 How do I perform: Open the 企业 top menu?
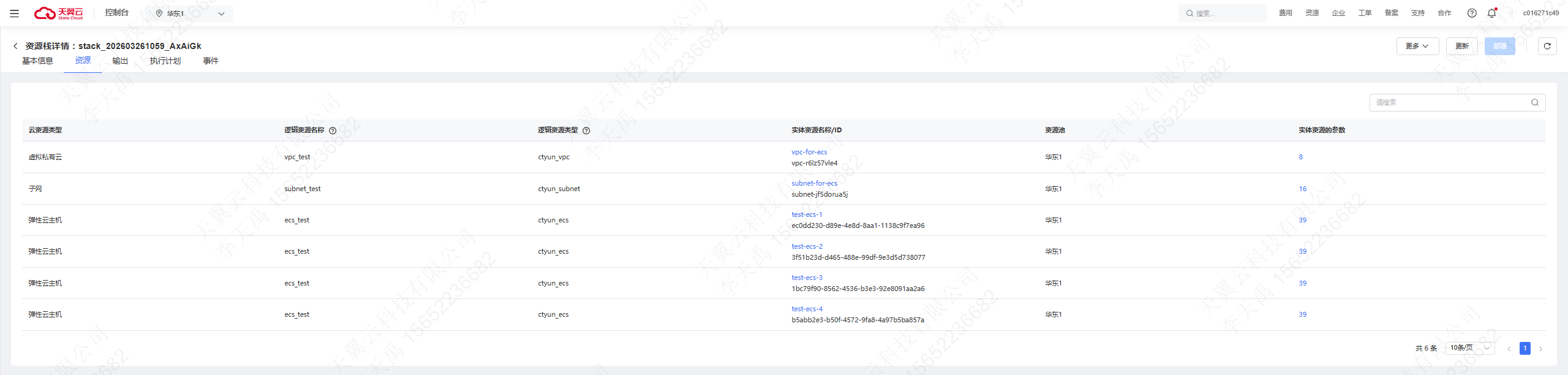(x=1338, y=13)
